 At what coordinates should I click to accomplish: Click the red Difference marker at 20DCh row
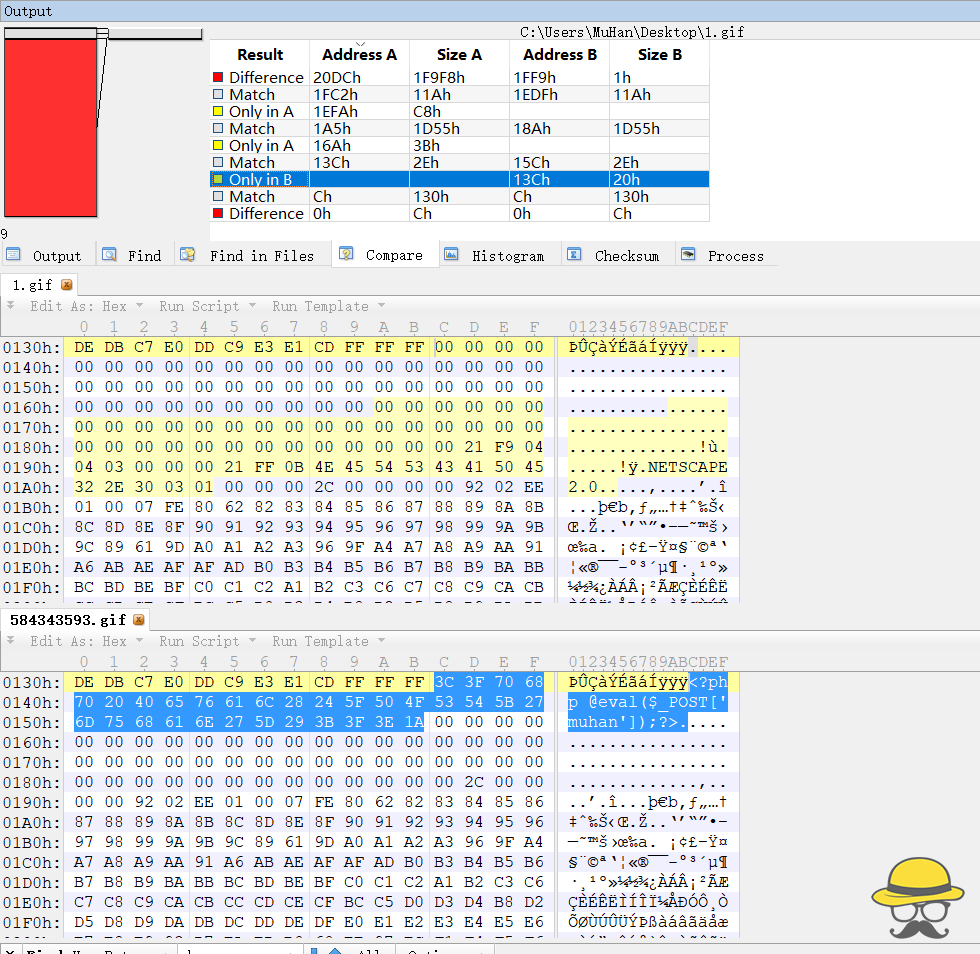click(x=218, y=77)
